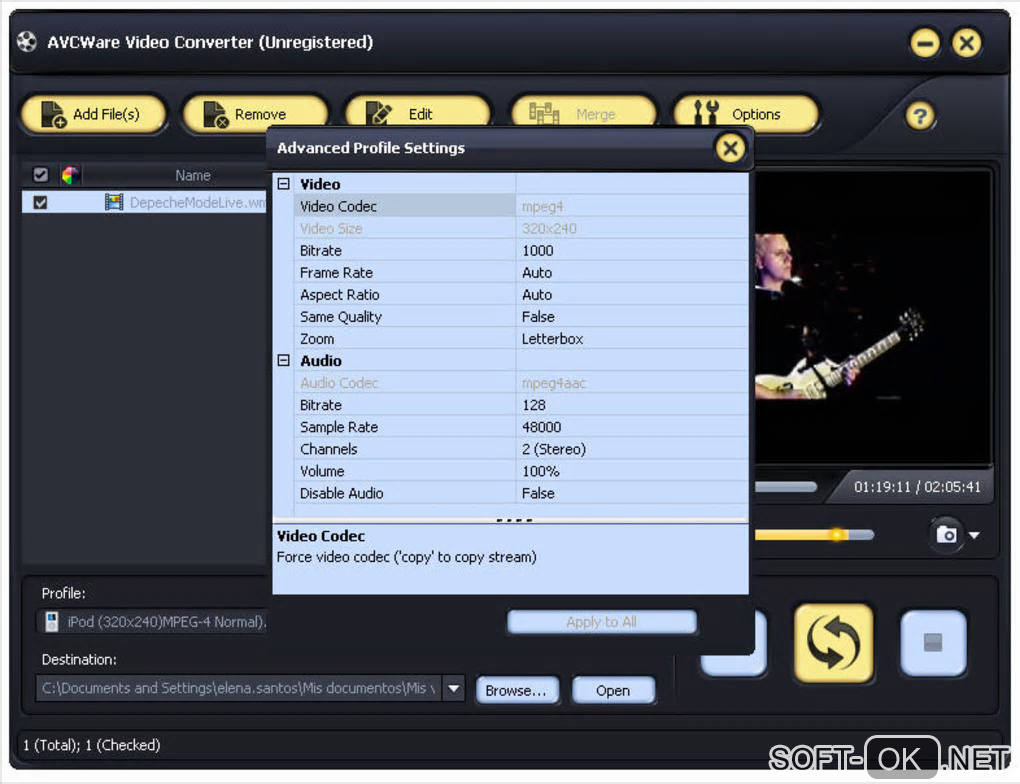Click the Video Size property row
Screen dimensions: 1020x784
coord(520,228)
